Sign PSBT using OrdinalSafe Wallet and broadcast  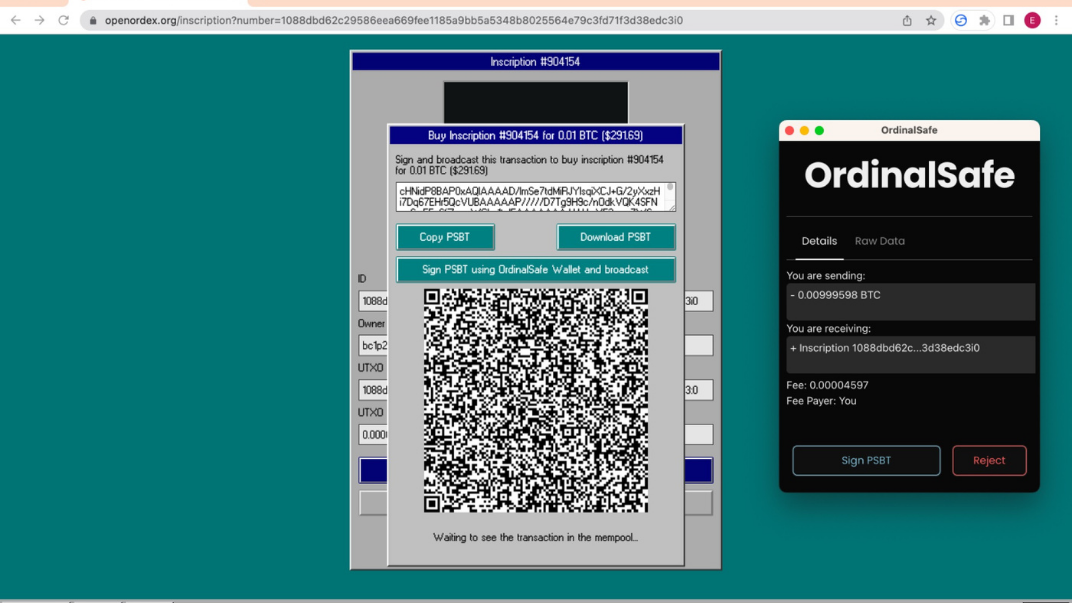[x=535, y=269]
